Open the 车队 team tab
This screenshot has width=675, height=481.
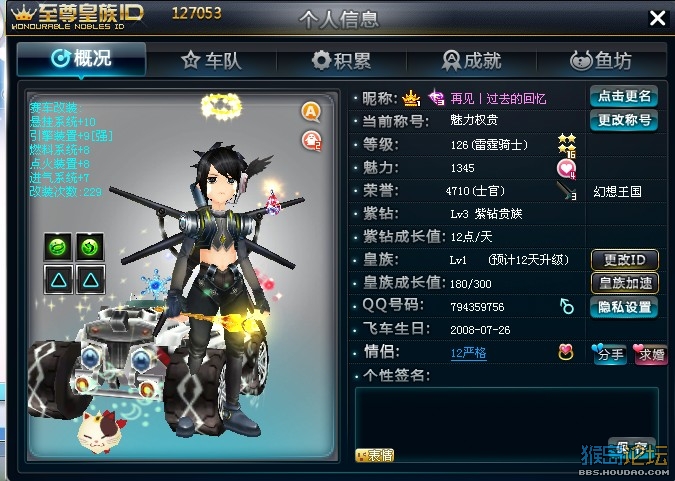pos(211,60)
